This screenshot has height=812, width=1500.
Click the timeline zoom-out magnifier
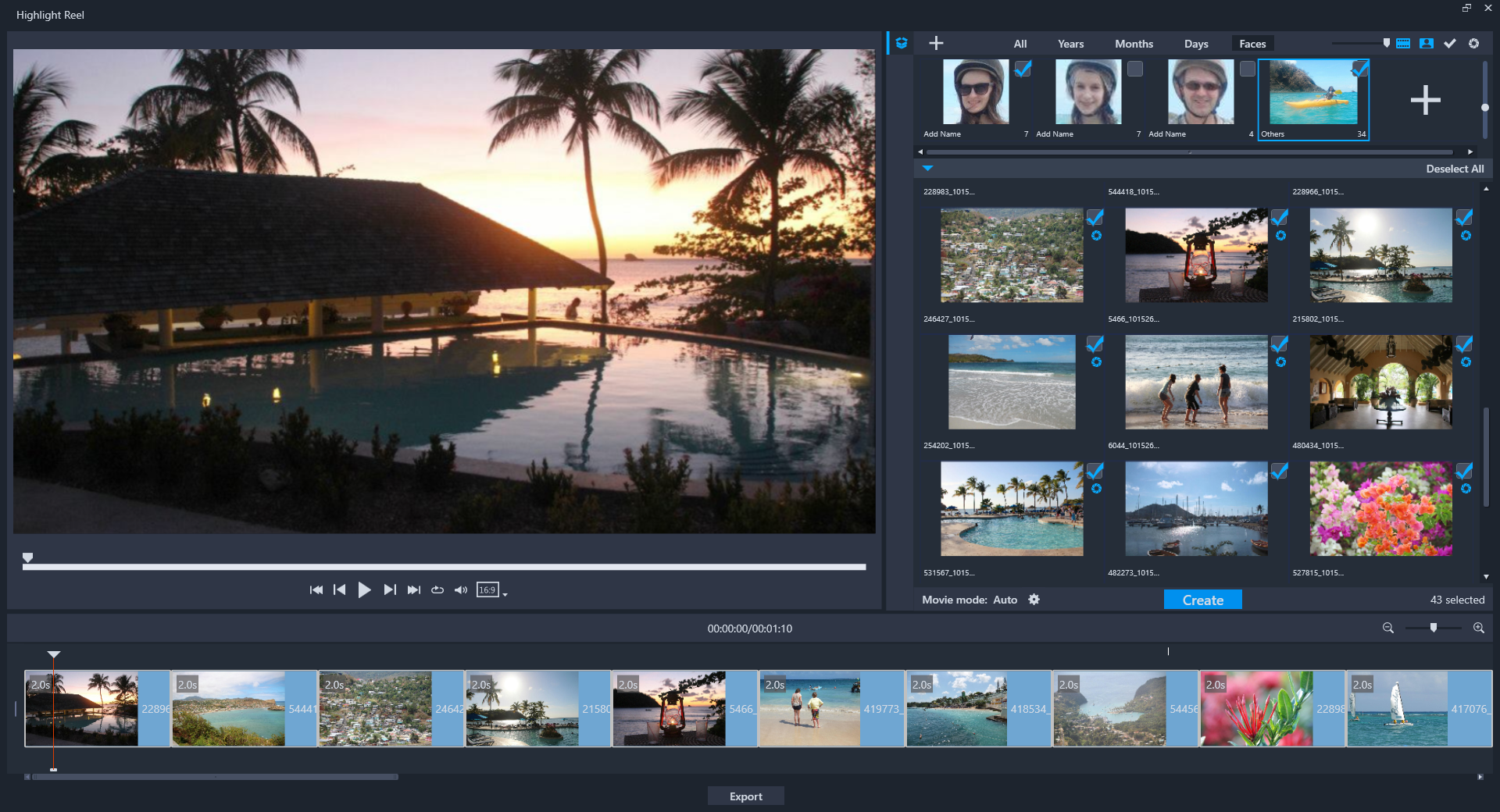tap(1388, 628)
